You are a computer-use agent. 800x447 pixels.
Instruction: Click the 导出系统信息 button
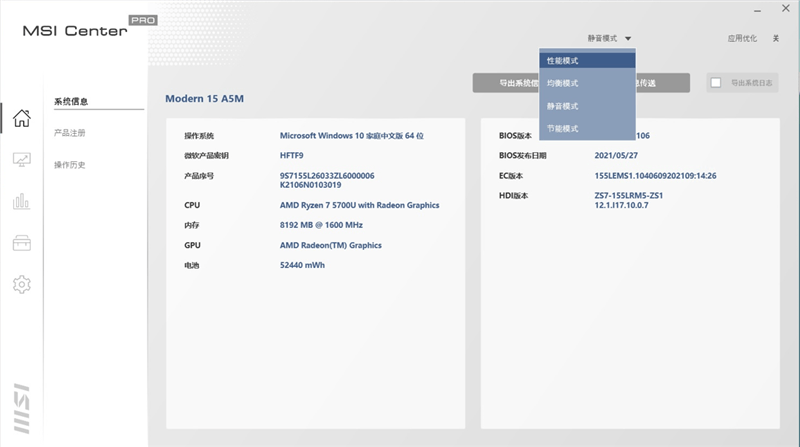pos(506,83)
